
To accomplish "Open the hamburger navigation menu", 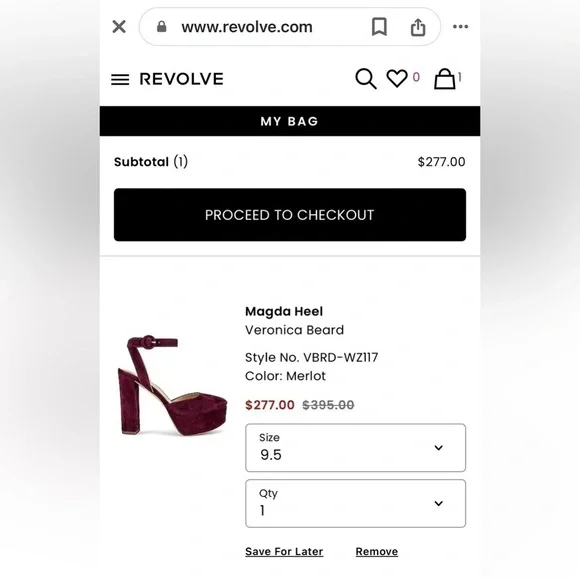I will [x=120, y=79].
